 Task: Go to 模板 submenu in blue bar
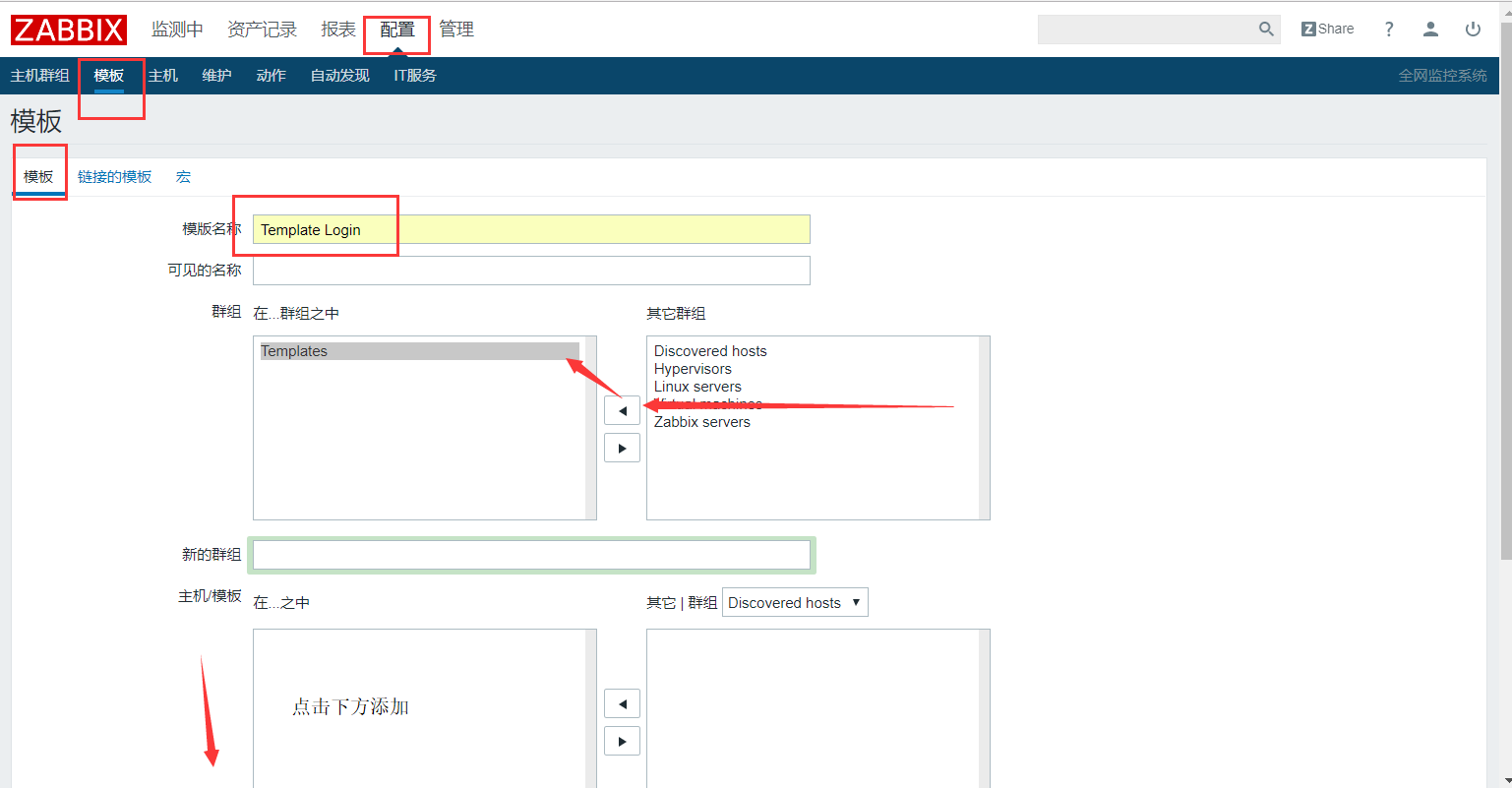tap(109, 76)
